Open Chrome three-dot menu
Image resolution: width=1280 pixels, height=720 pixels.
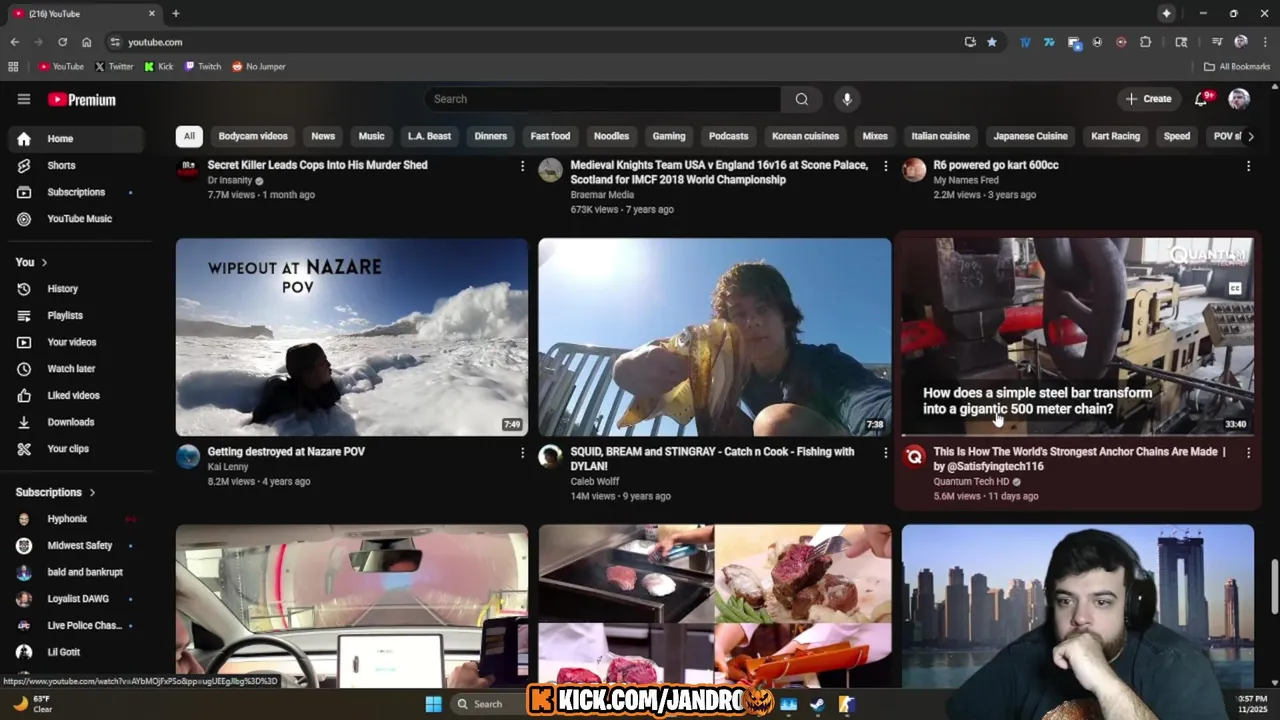[x=1264, y=42]
